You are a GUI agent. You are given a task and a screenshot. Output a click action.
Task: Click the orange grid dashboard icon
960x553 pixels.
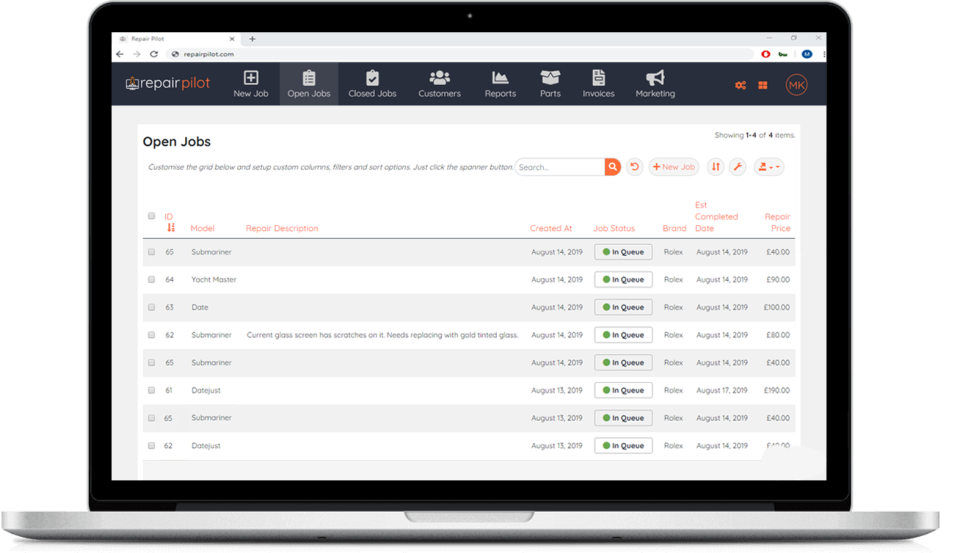click(x=763, y=85)
